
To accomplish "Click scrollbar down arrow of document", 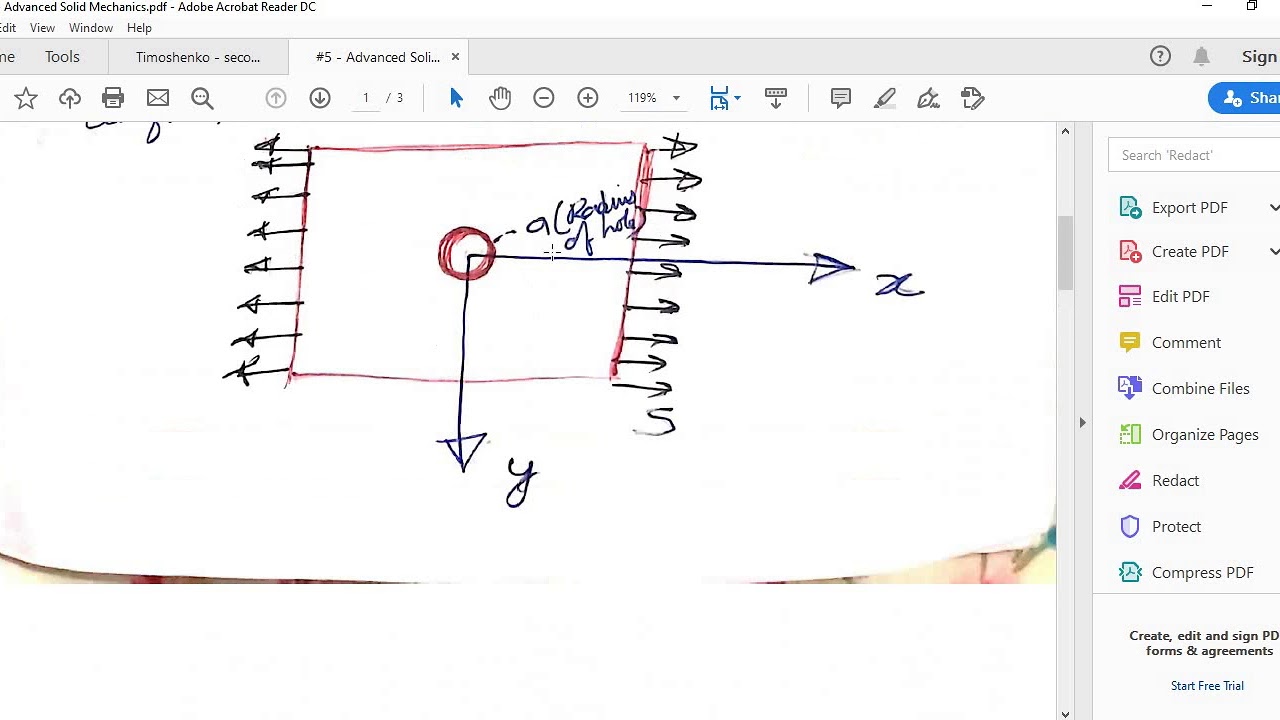I will pos(1065,713).
